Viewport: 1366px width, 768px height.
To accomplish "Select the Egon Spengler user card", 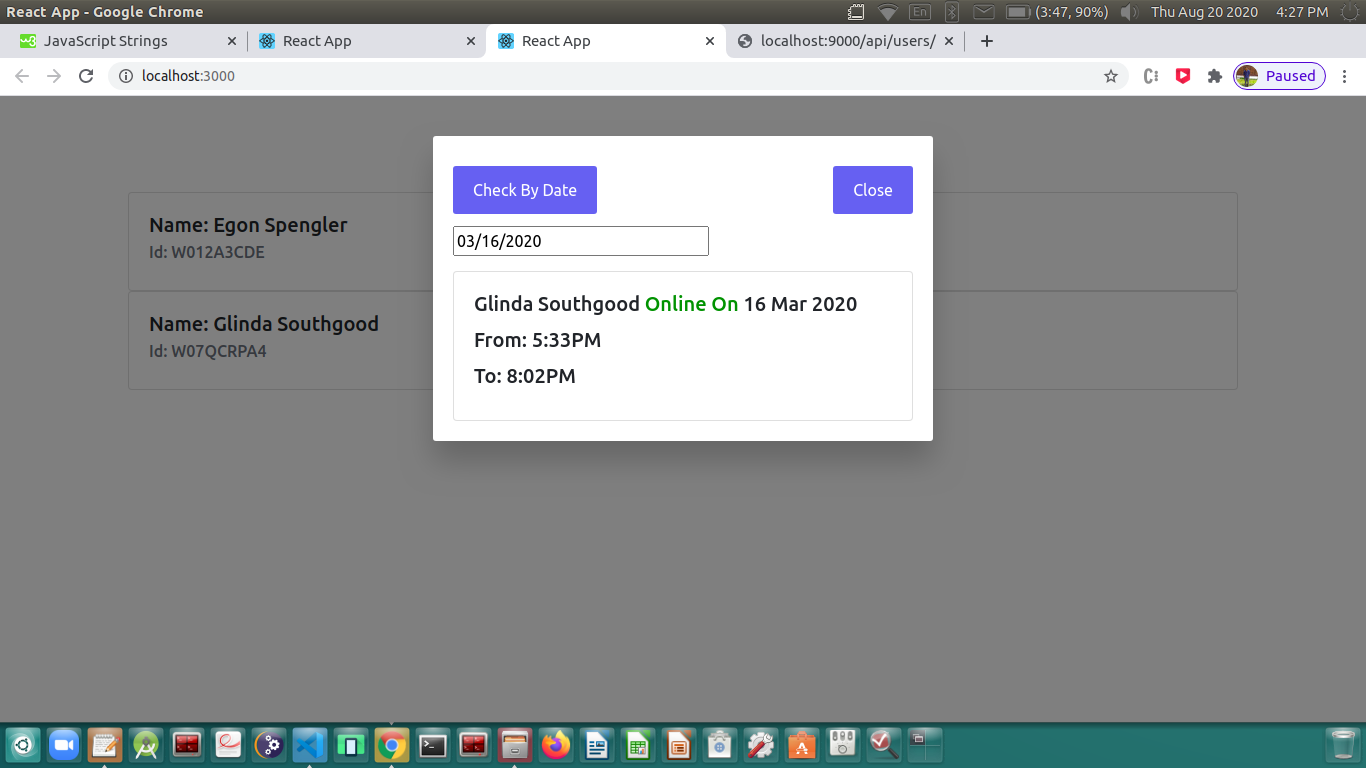I will 280,241.
